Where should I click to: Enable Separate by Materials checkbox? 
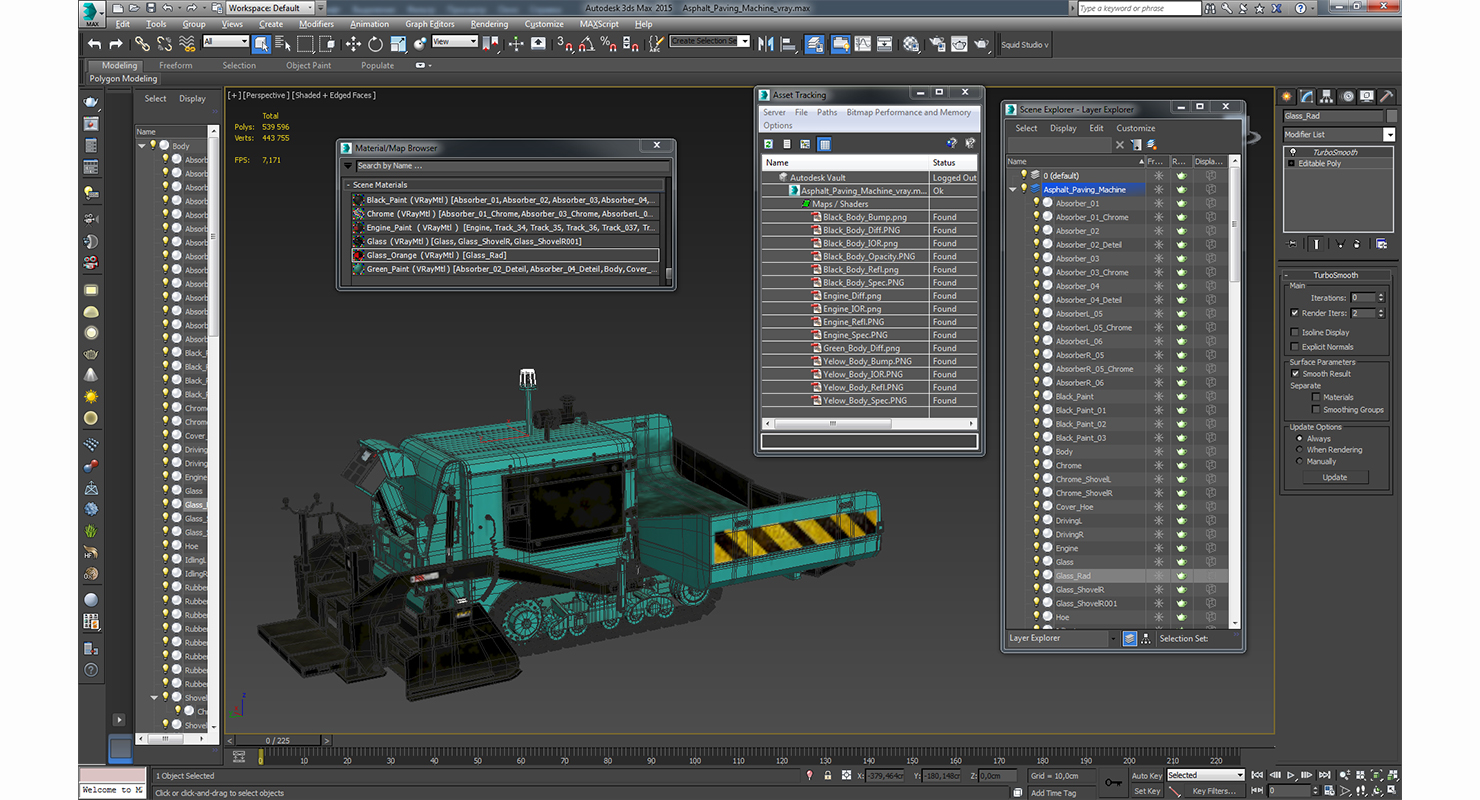coord(1316,397)
